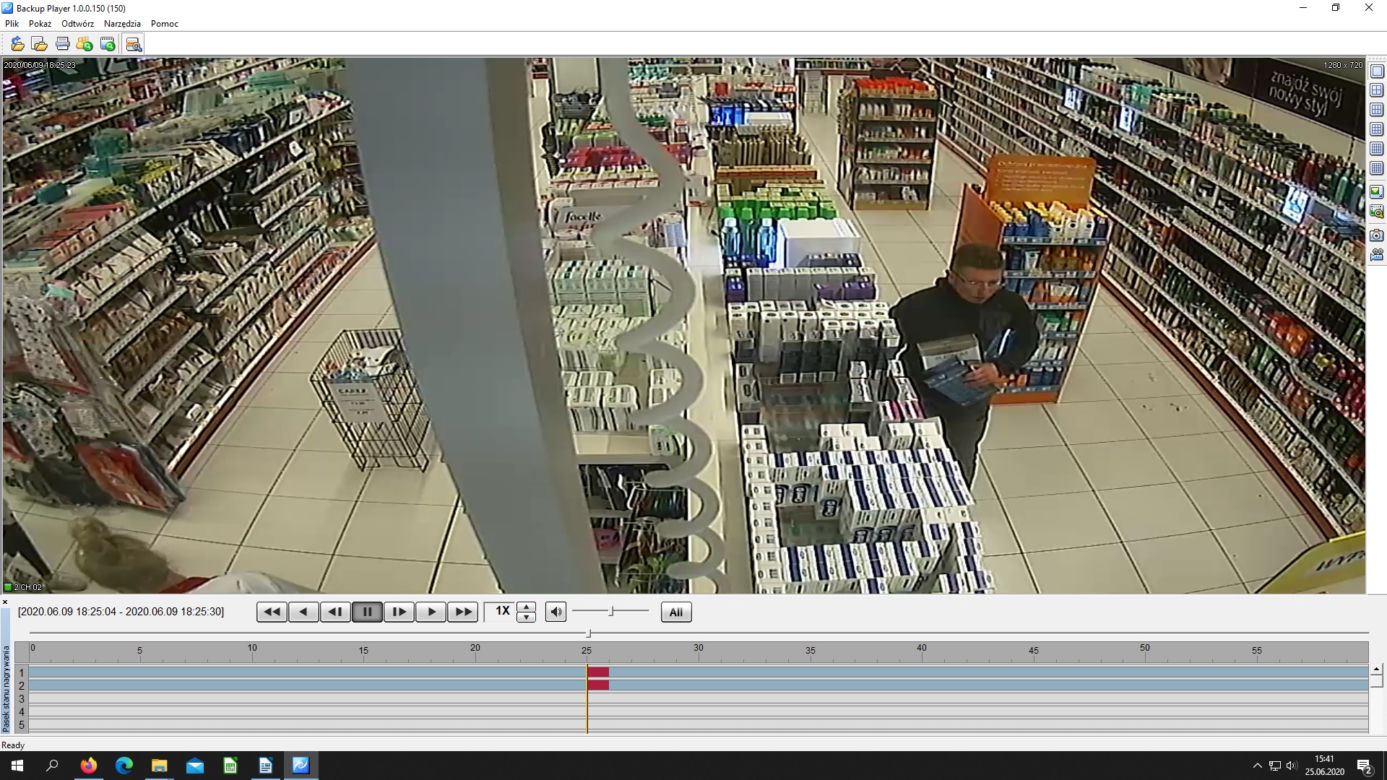
Task: Click the All button
Action: click(676, 612)
